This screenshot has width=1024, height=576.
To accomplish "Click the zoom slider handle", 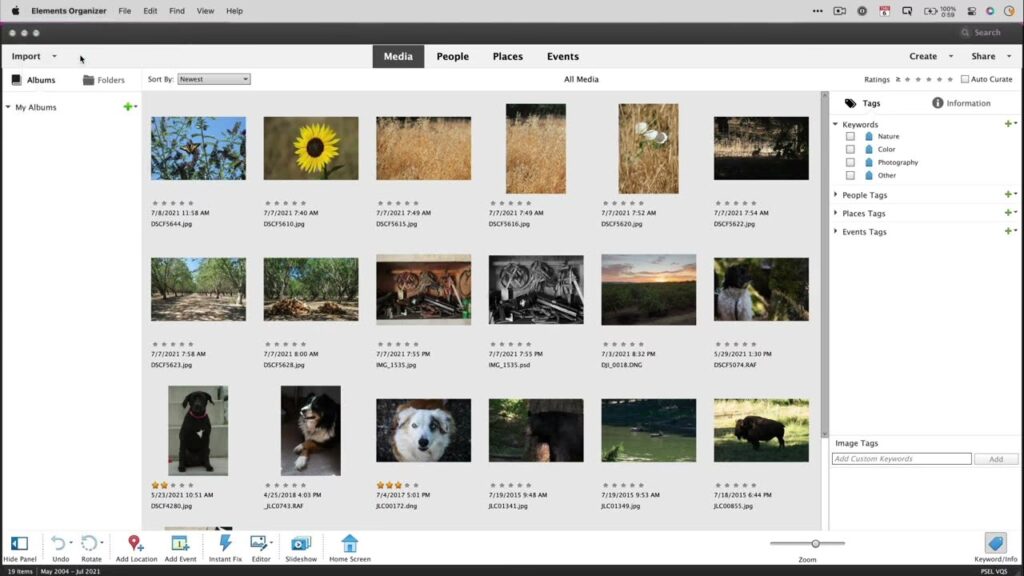I will 816,543.
